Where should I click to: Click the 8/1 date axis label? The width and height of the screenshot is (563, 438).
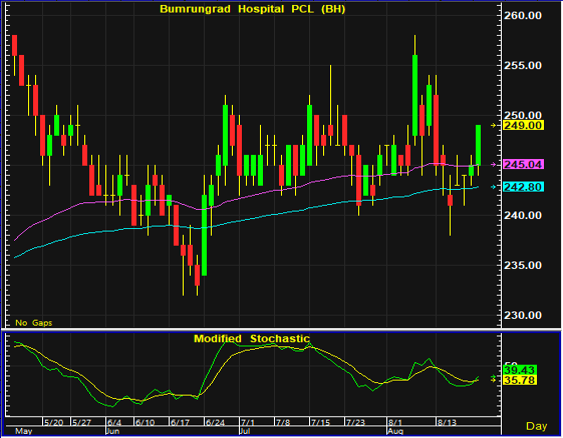click(395, 422)
